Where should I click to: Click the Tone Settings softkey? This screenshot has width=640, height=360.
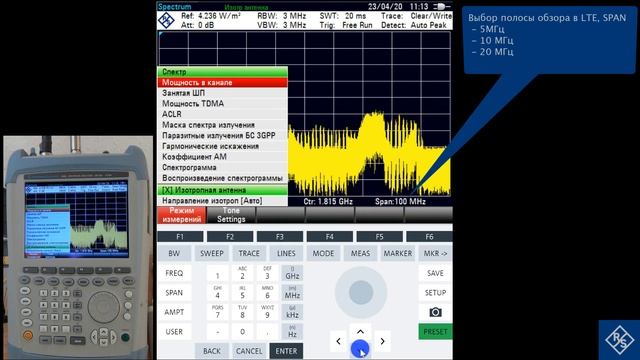pos(231,215)
